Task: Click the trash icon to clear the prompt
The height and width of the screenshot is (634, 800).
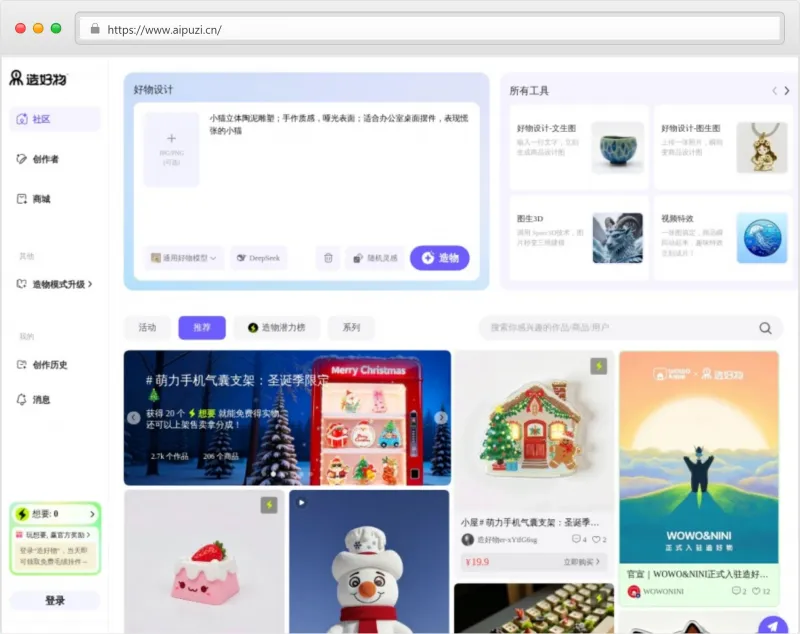Action: click(327, 258)
